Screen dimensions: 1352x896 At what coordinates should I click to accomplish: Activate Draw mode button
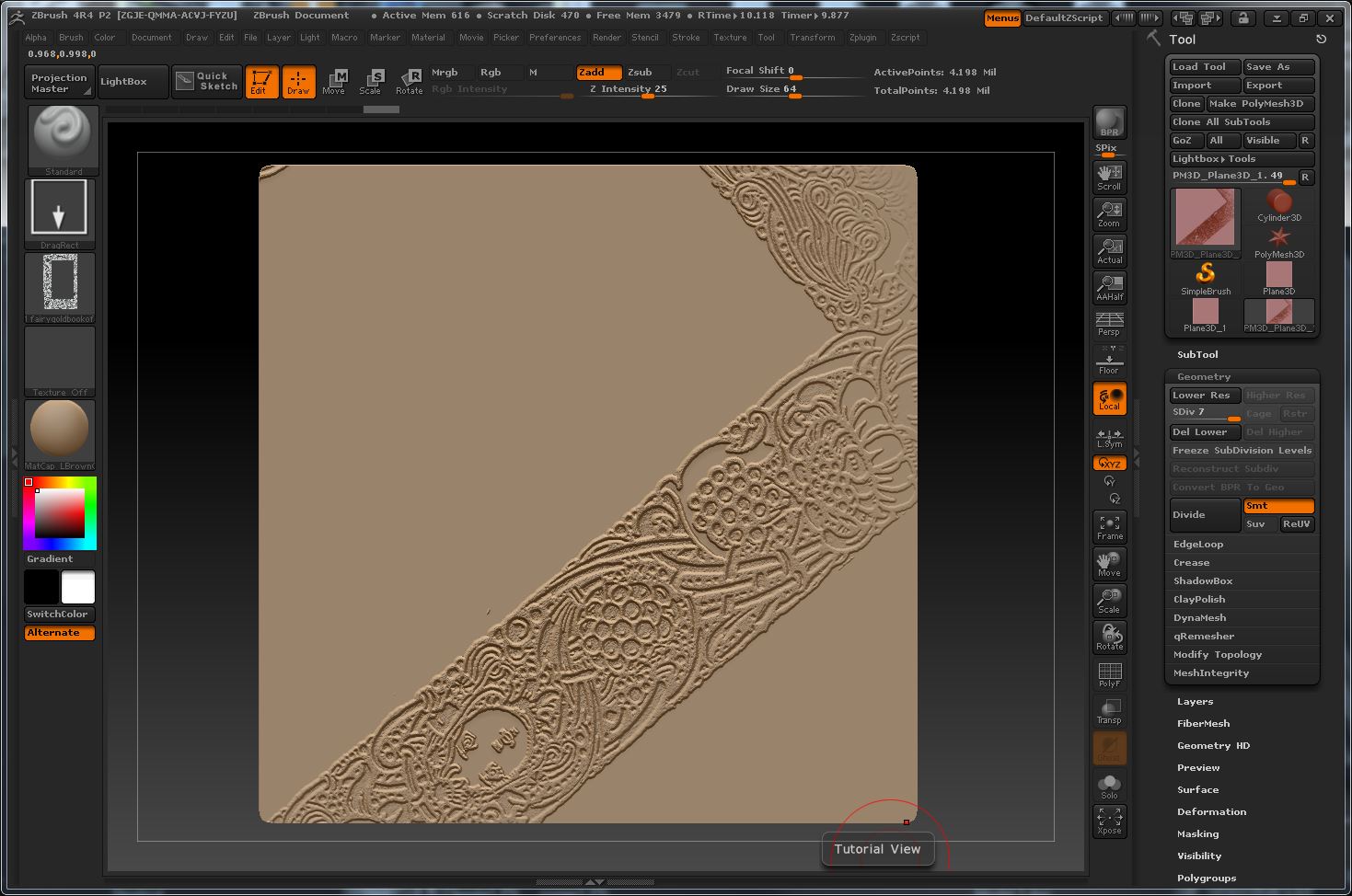[x=298, y=81]
